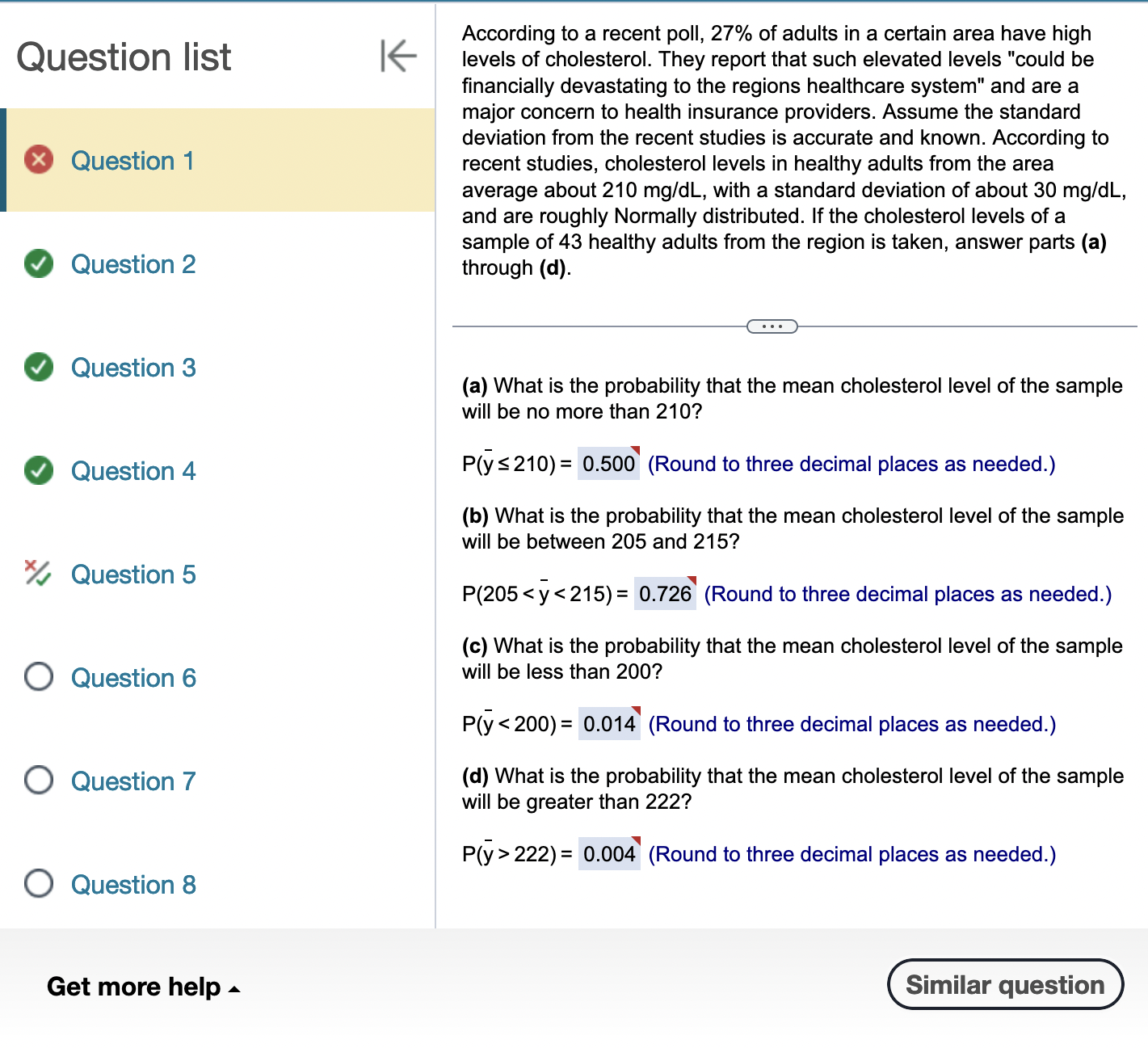Select the empty status circle beside Question 7

click(x=38, y=781)
